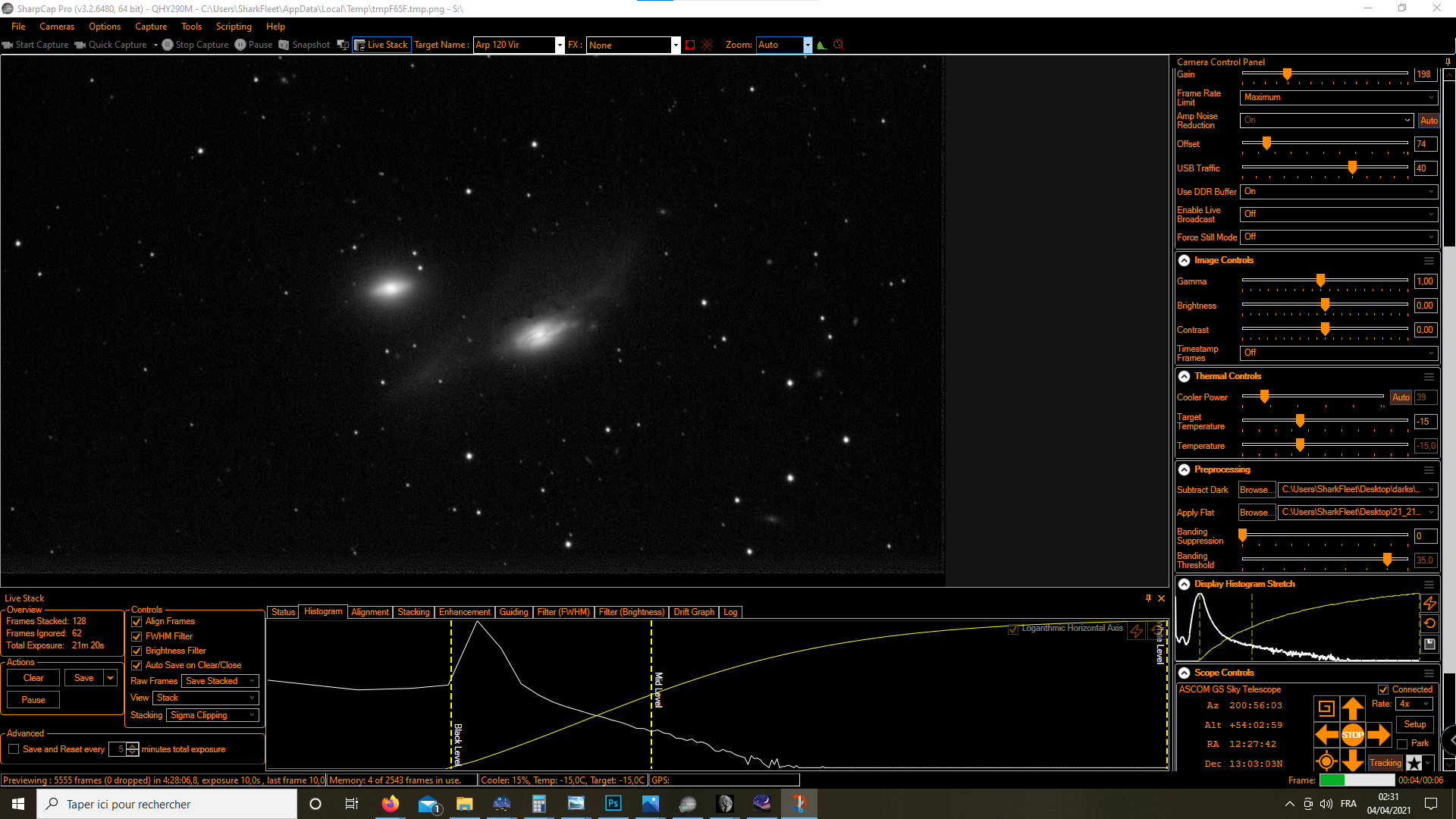Image resolution: width=1456 pixels, height=819 pixels.
Task: Switch to the Enhancement tab
Action: [464, 612]
